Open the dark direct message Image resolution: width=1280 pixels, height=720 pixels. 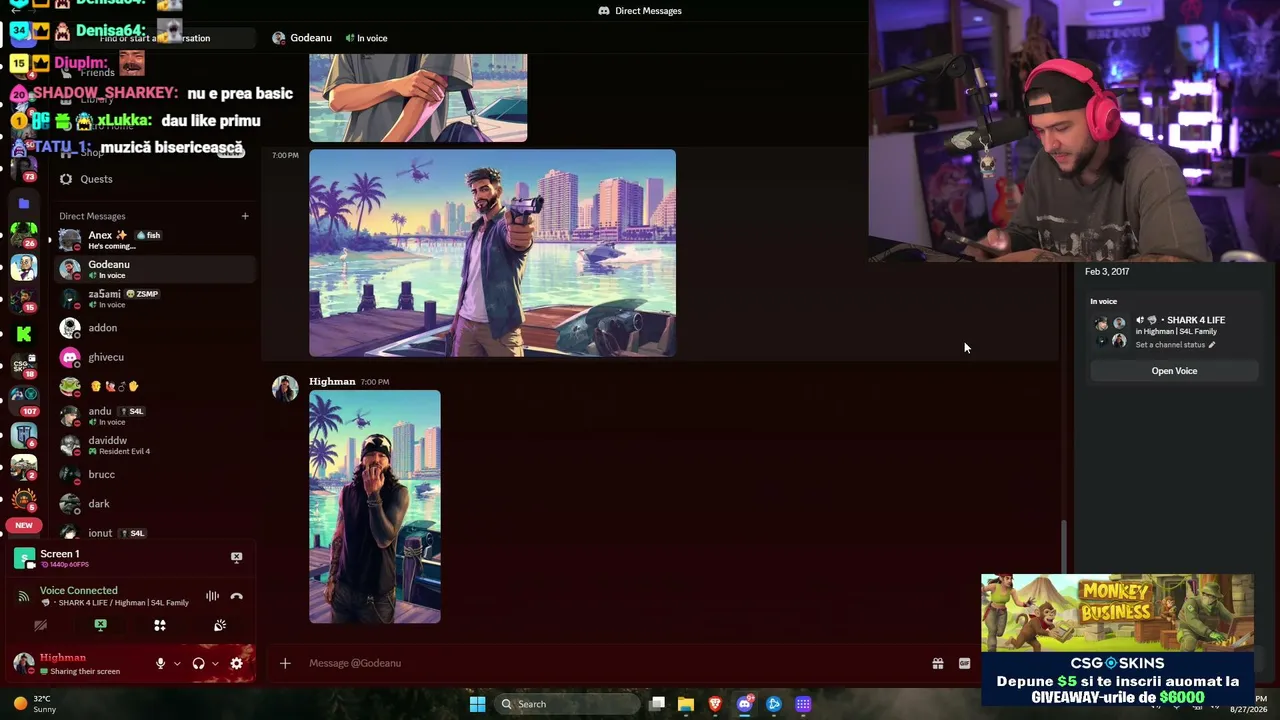155,504
